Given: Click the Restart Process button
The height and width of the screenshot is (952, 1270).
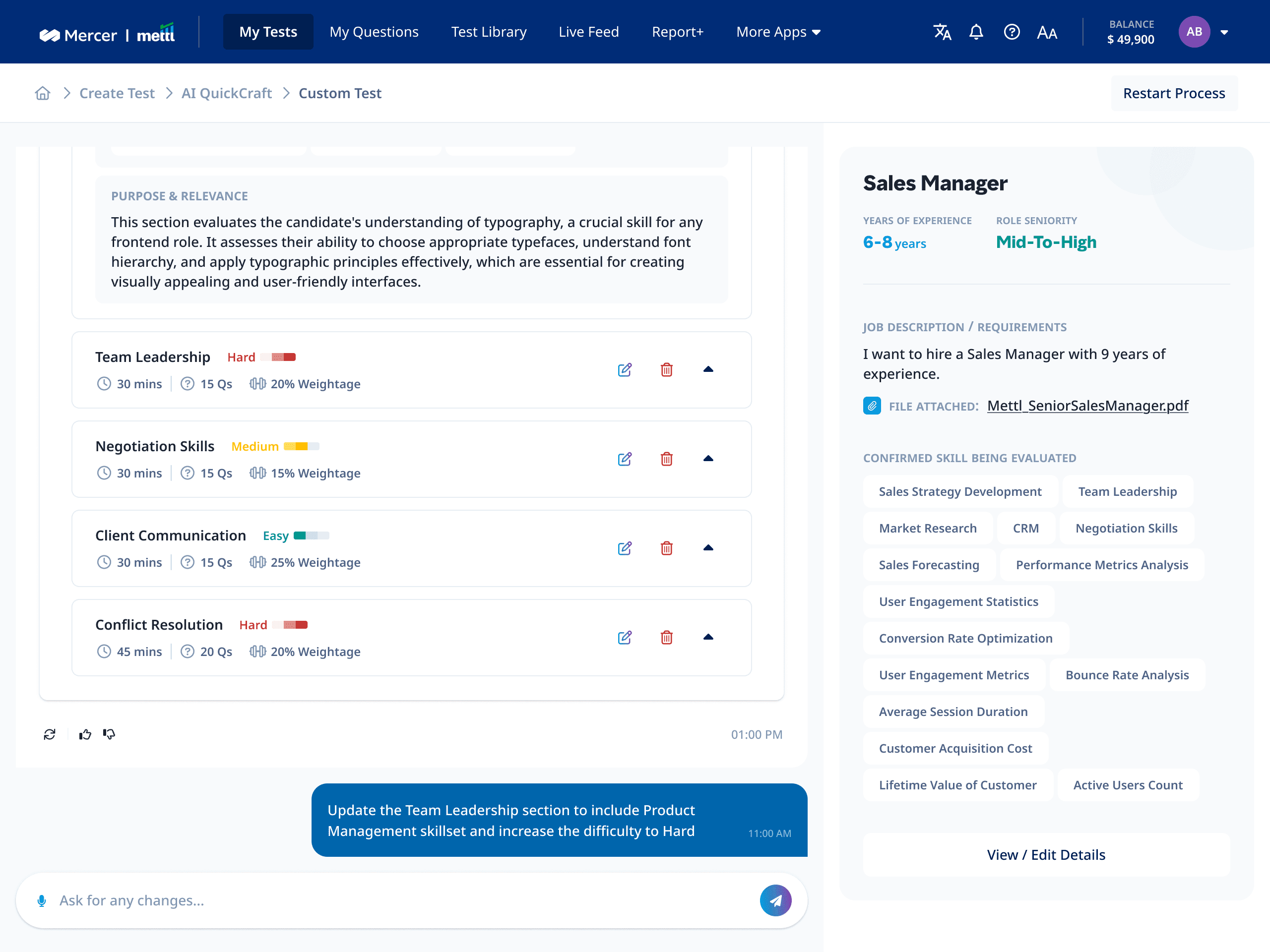Looking at the screenshot, I should (1174, 93).
